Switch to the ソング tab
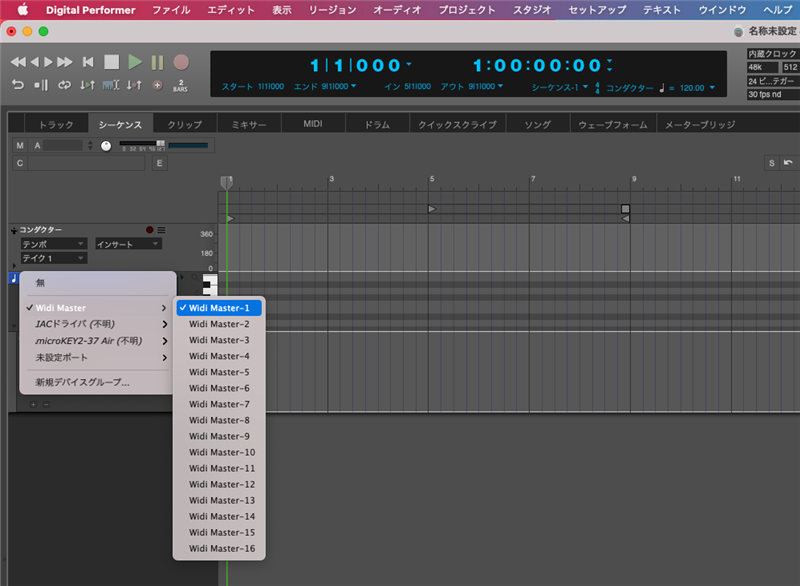 pyautogui.click(x=538, y=124)
